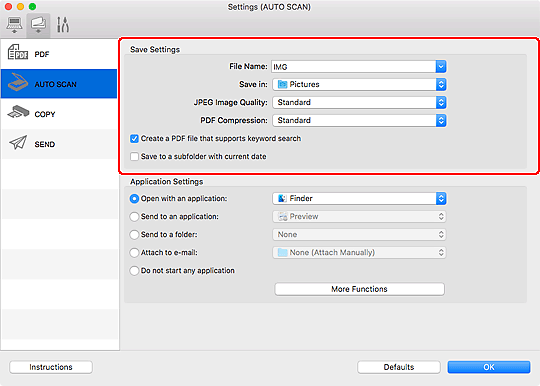Image resolution: width=540 pixels, height=386 pixels.
Task: Open the disabled Preview application dropdown
Action: click(x=359, y=217)
